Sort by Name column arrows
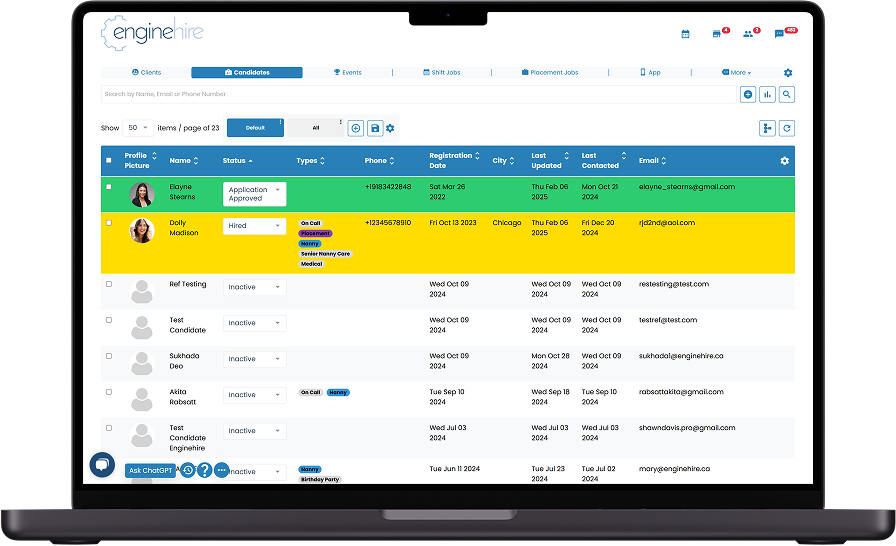Image resolution: width=896 pixels, height=546 pixels. [x=196, y=161]
